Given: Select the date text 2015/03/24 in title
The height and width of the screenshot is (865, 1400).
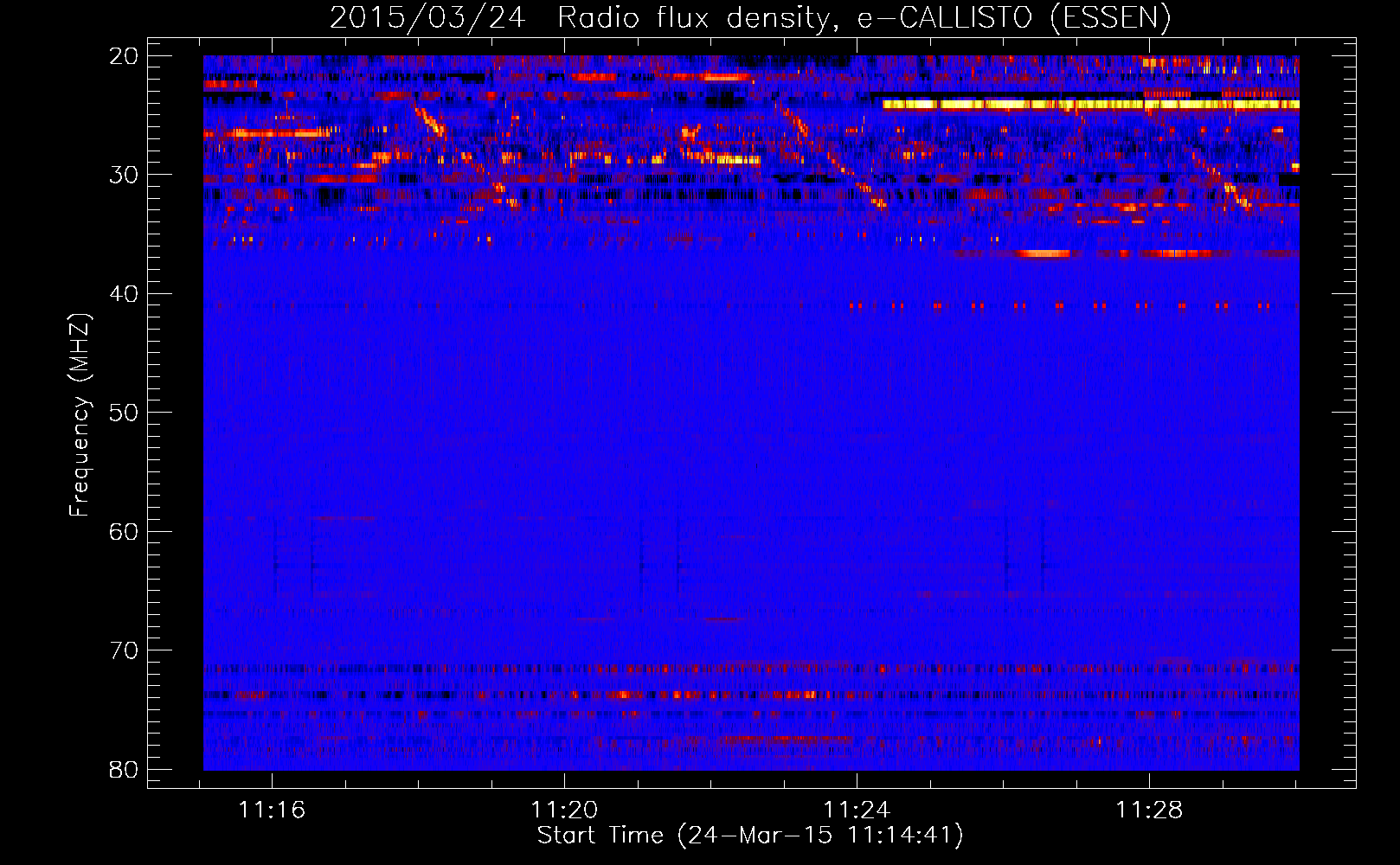Looking at the screenshot, I should [x=427, y=17].
